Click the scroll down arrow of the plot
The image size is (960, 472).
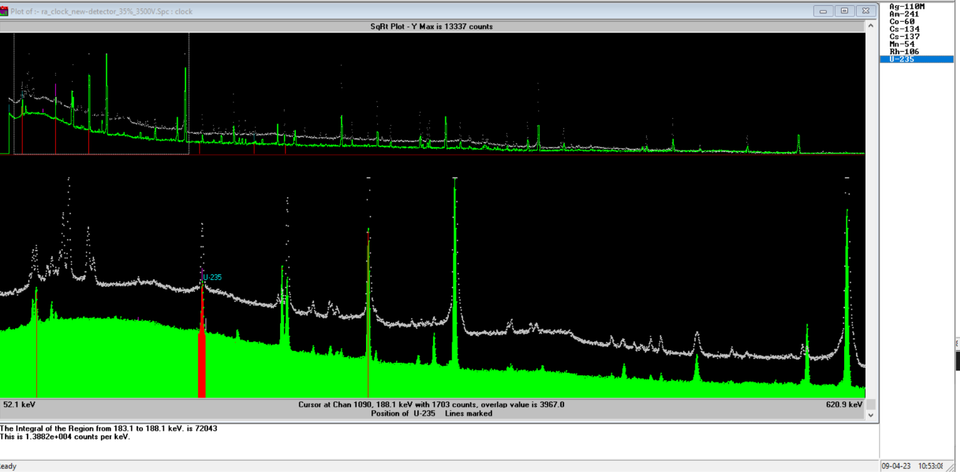871,414
